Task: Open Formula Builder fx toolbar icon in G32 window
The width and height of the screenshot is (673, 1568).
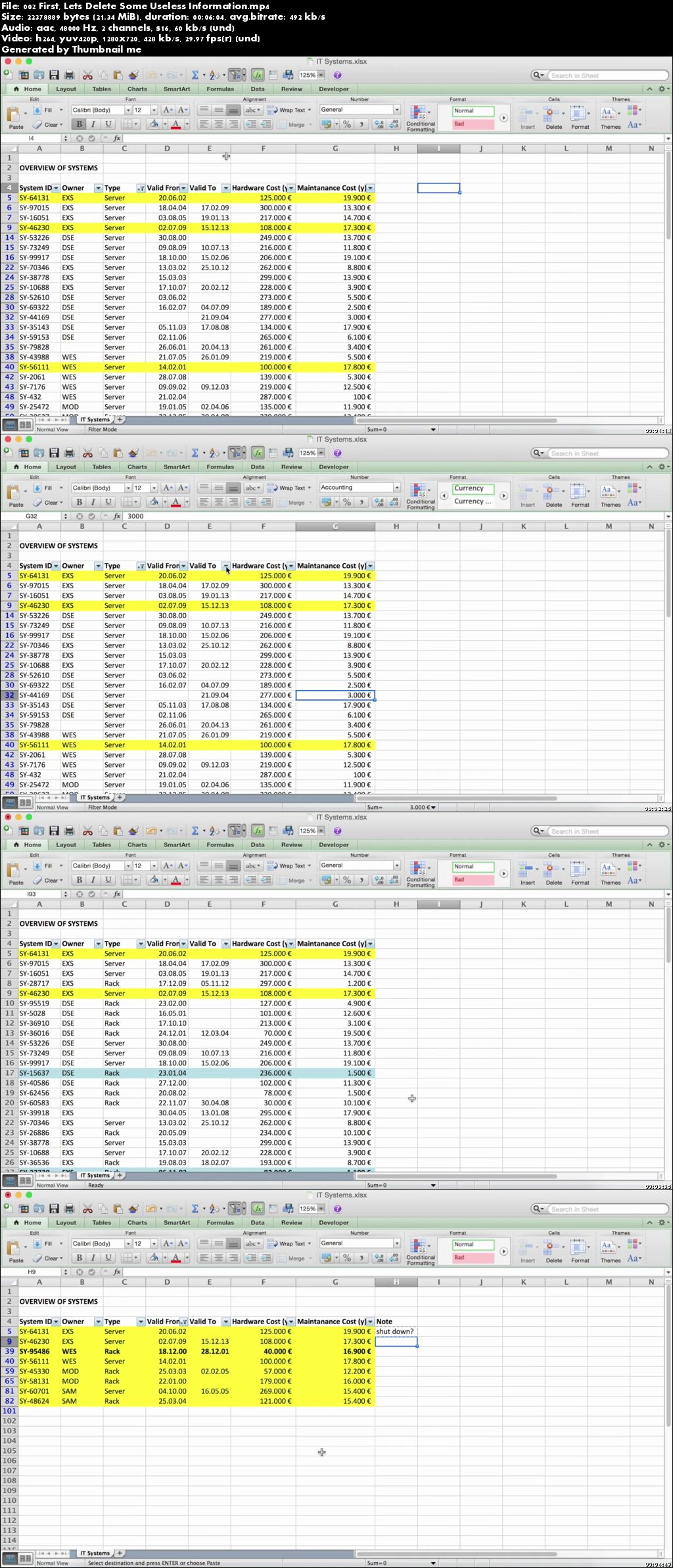Action: point(258,453)
